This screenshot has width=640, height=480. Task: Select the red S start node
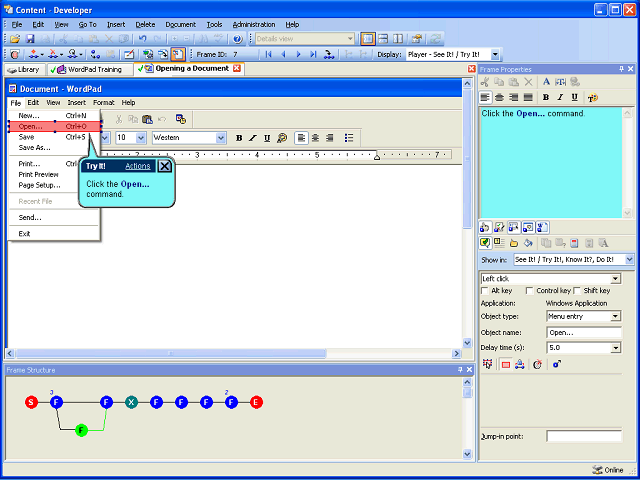coord(31,402)
